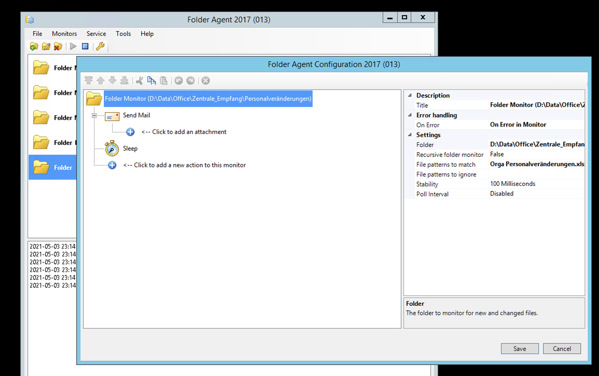Click the plus icon to add new action
The width and height of the screenshot is (599, 376).
pyautogui.click(x=112, y=165)
